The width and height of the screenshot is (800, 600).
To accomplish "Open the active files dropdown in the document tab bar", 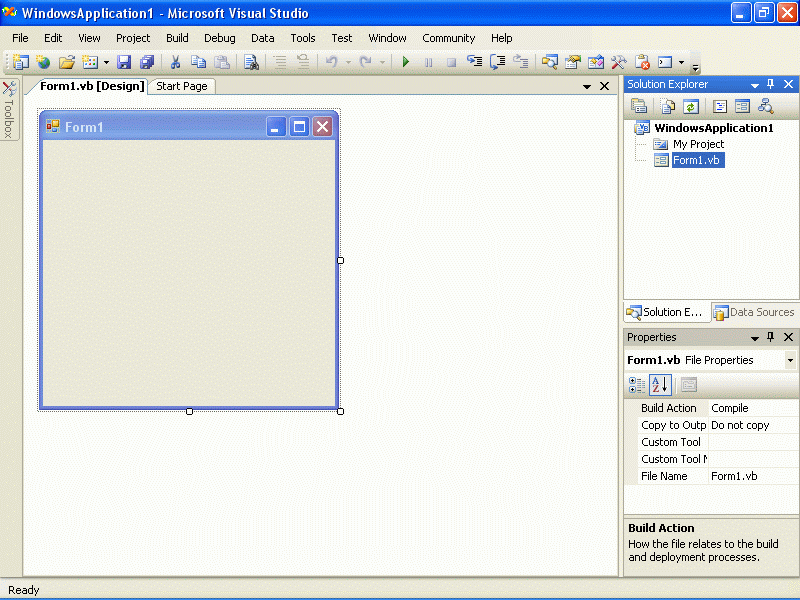I will point(587,87).
